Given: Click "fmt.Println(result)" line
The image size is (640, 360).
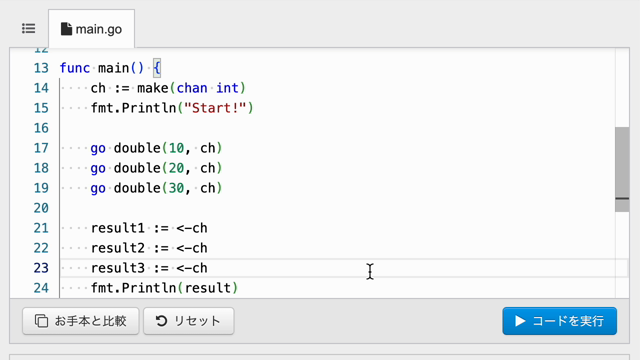Looking at the screenshot, I should (x=164, y=288).
